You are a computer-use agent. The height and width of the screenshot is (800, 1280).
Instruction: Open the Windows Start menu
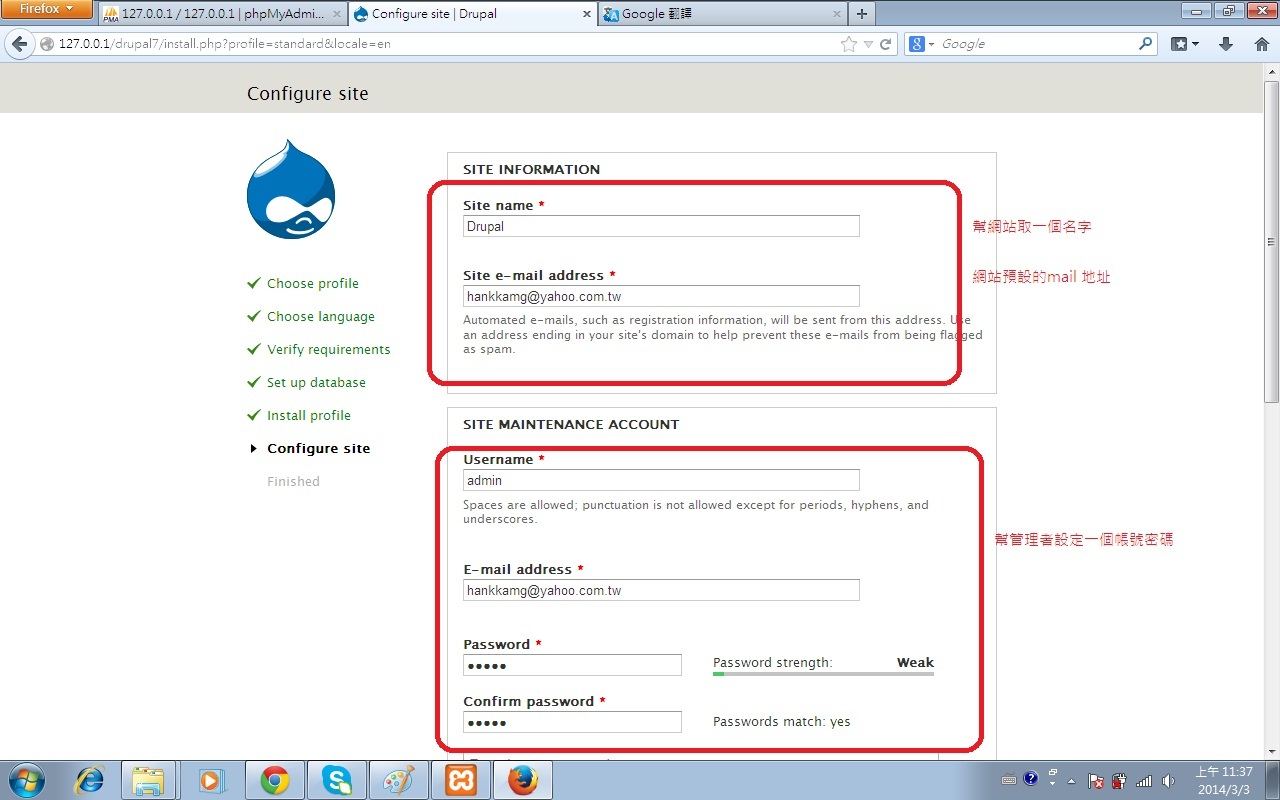click(x=27, y=780)
